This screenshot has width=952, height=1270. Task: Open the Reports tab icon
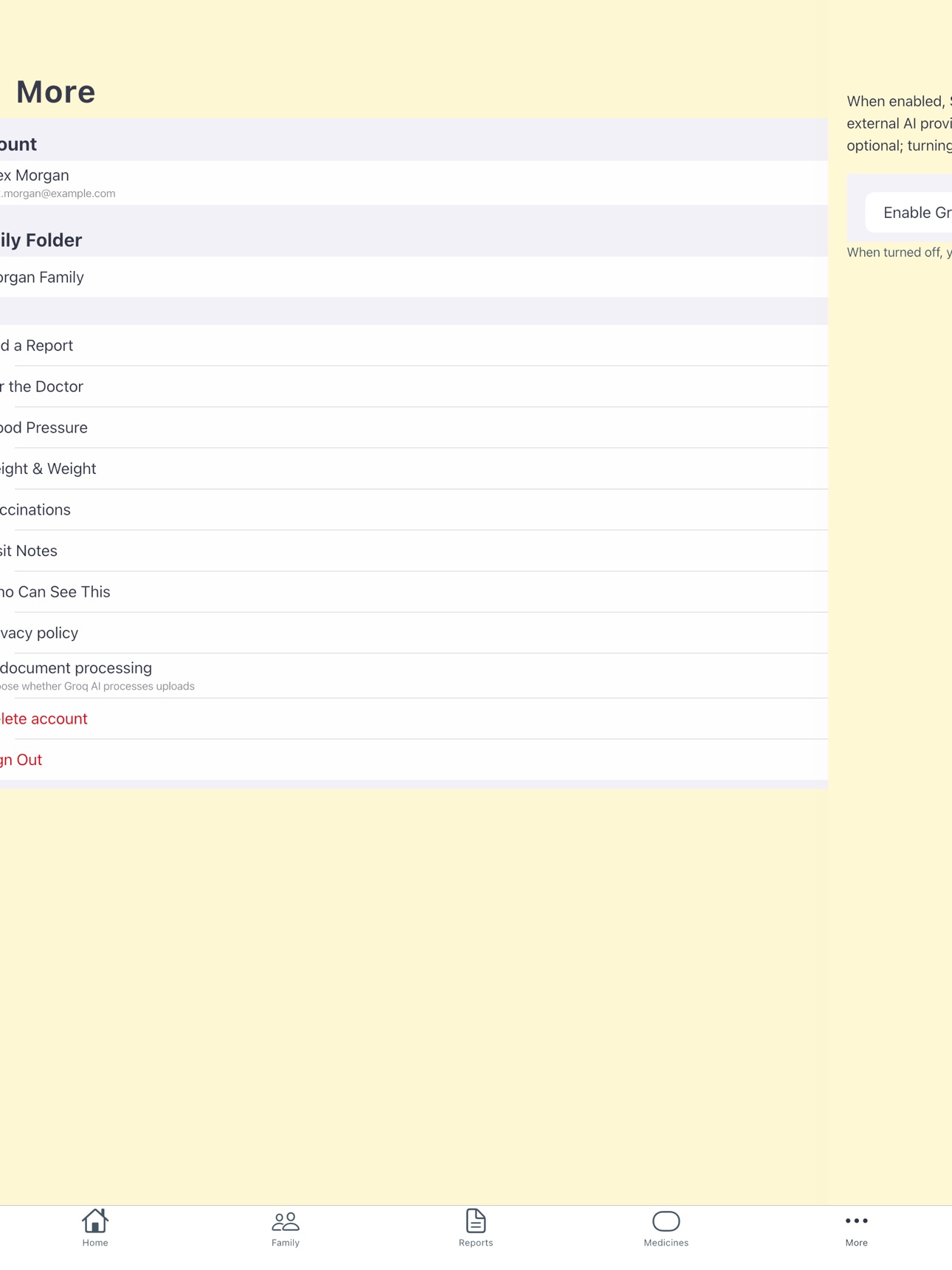[476, 1221]
